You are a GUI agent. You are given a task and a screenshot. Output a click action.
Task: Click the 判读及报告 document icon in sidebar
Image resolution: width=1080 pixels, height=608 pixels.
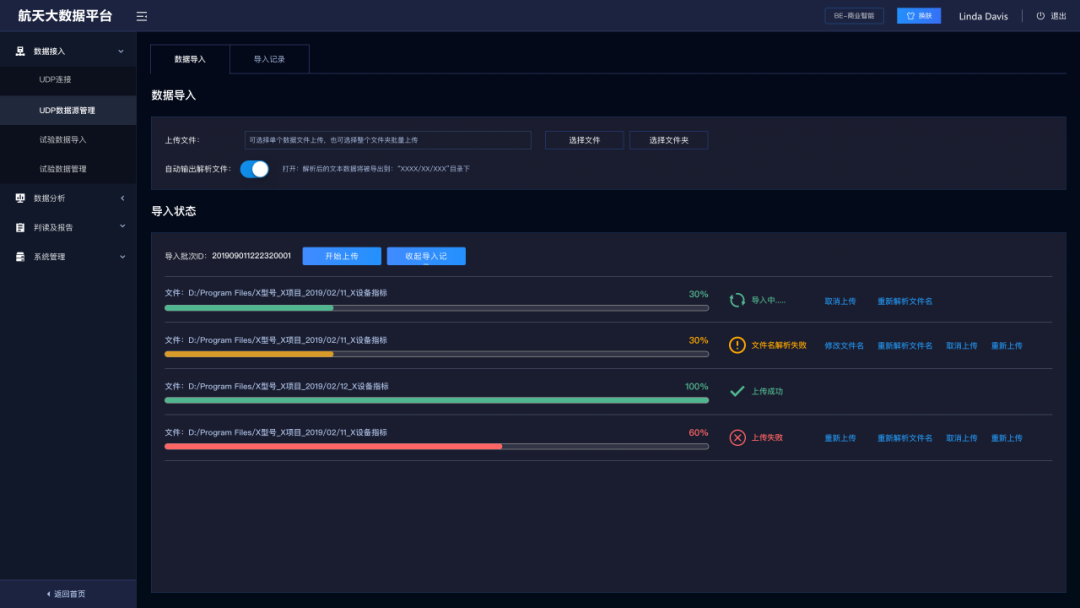click(20, 227)
